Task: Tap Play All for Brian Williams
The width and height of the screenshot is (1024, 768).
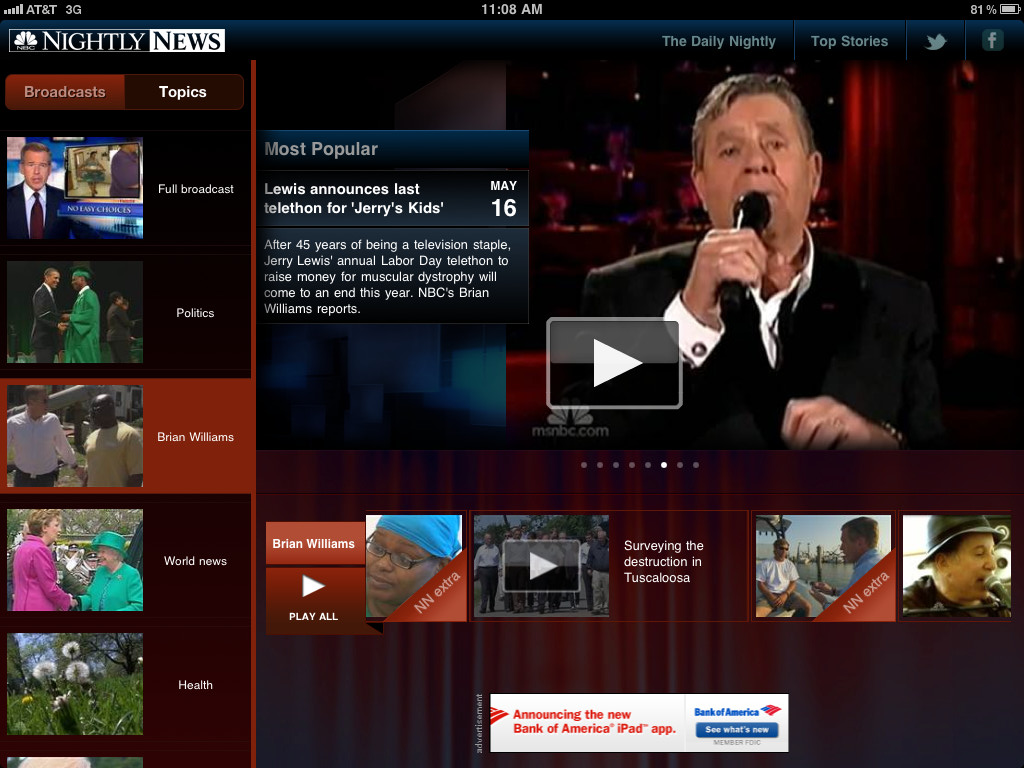Action: tap(314, 599)
